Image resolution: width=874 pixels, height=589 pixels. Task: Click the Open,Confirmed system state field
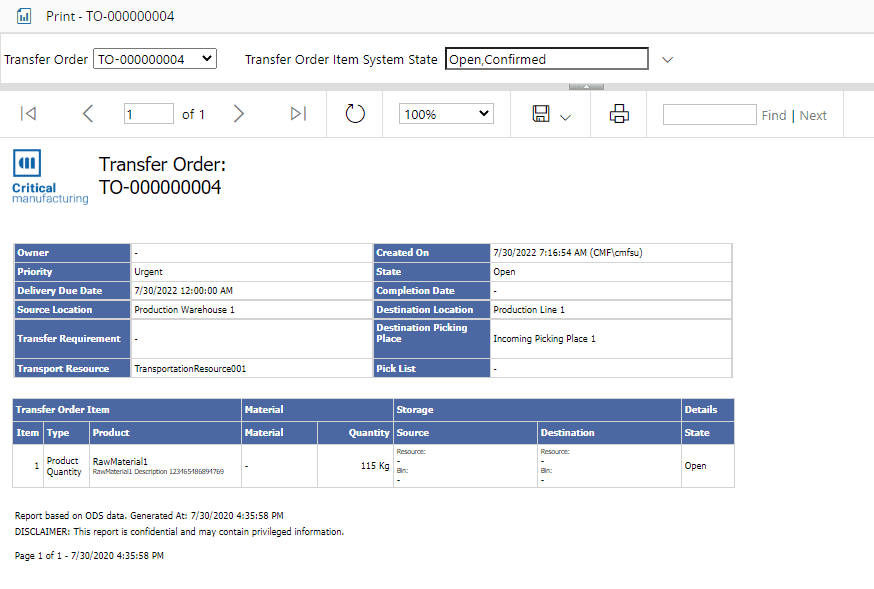(546, 59)
